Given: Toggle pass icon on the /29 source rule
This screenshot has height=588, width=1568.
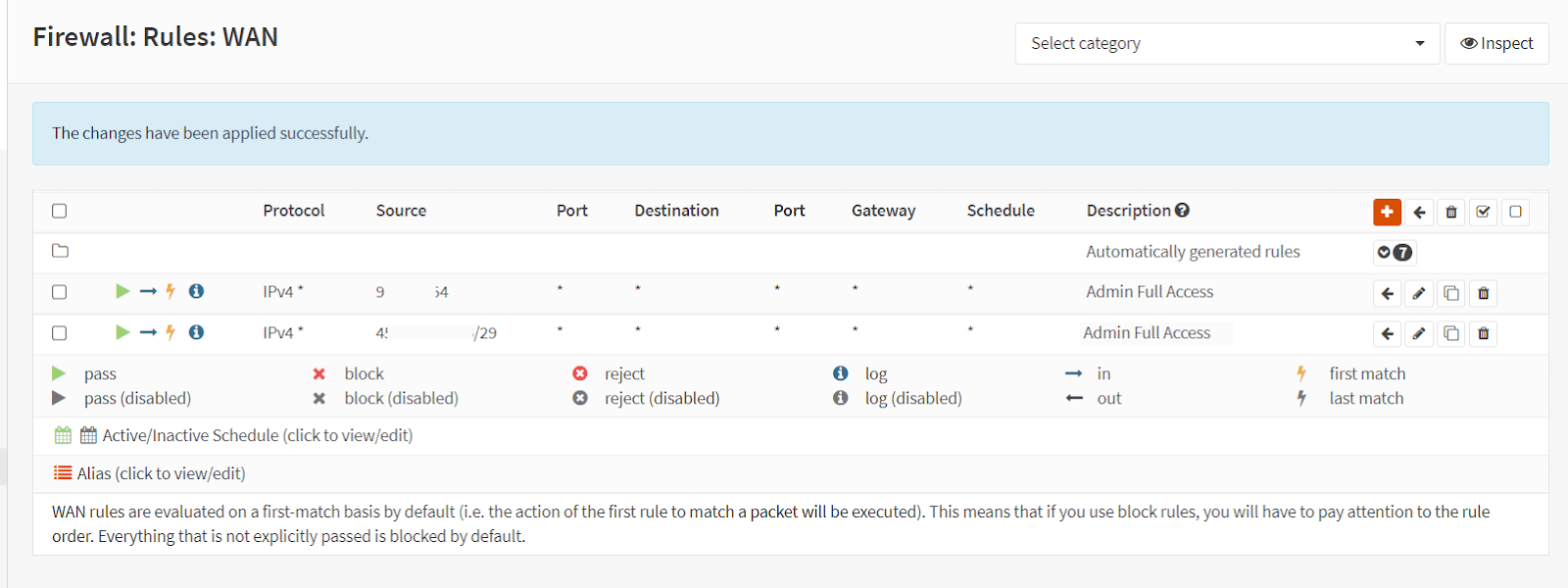Looking at the screenshot, I should pyautogui.click(x=122, y=332).
